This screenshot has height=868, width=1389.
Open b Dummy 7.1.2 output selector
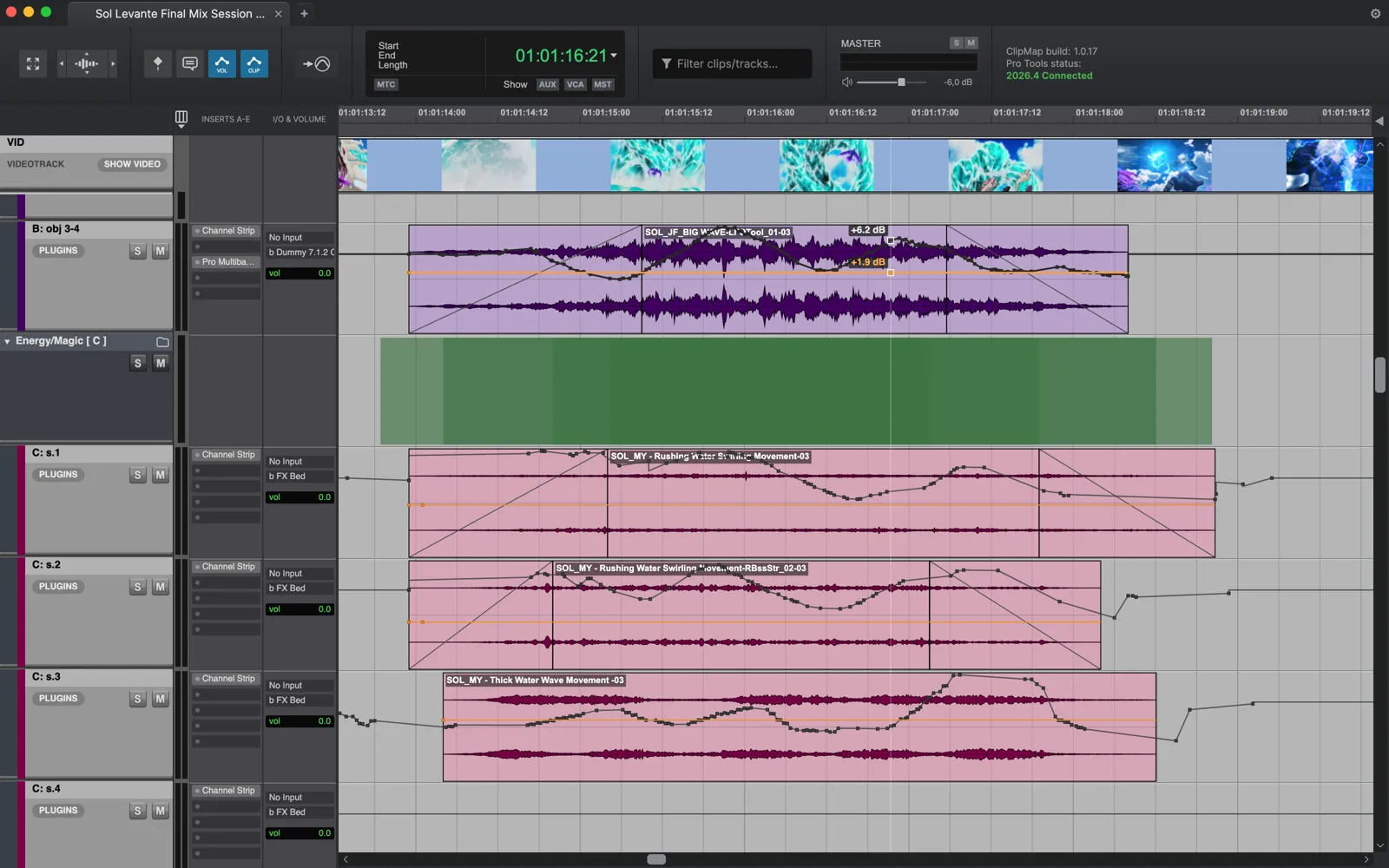300,252
